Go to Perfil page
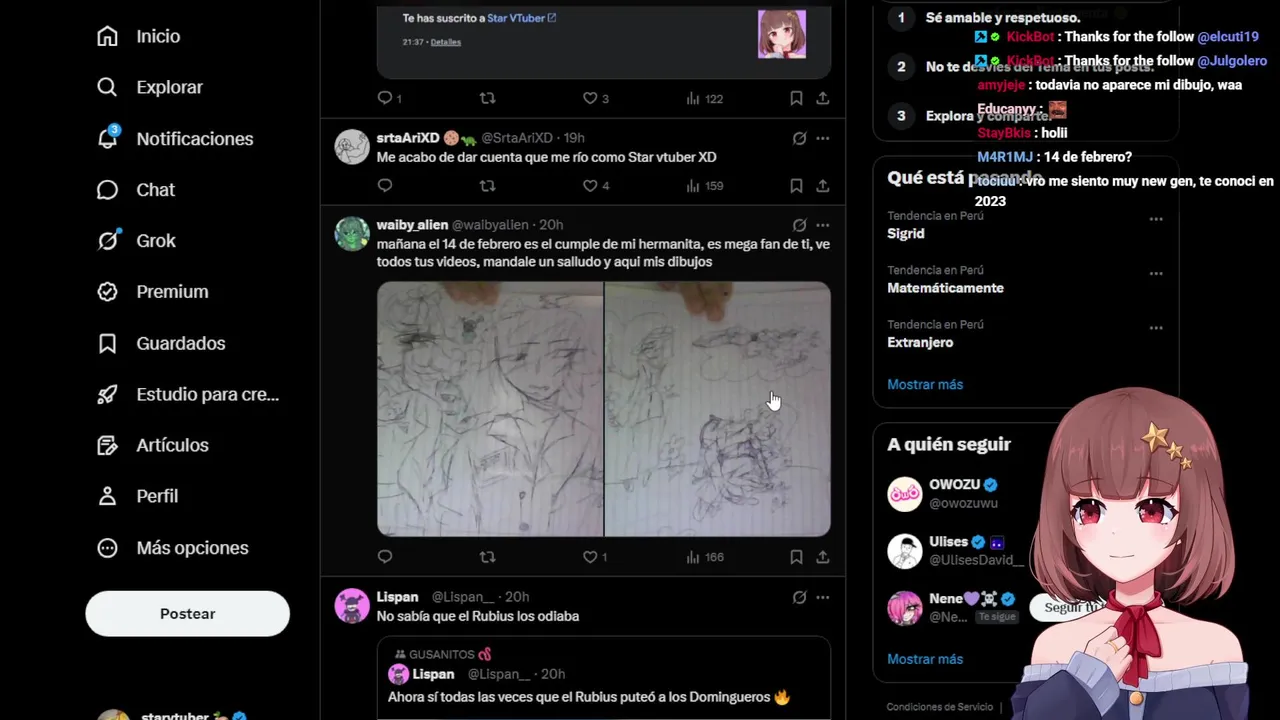Viewport: 1280px width, 720px height. click(x=157, y=496)
